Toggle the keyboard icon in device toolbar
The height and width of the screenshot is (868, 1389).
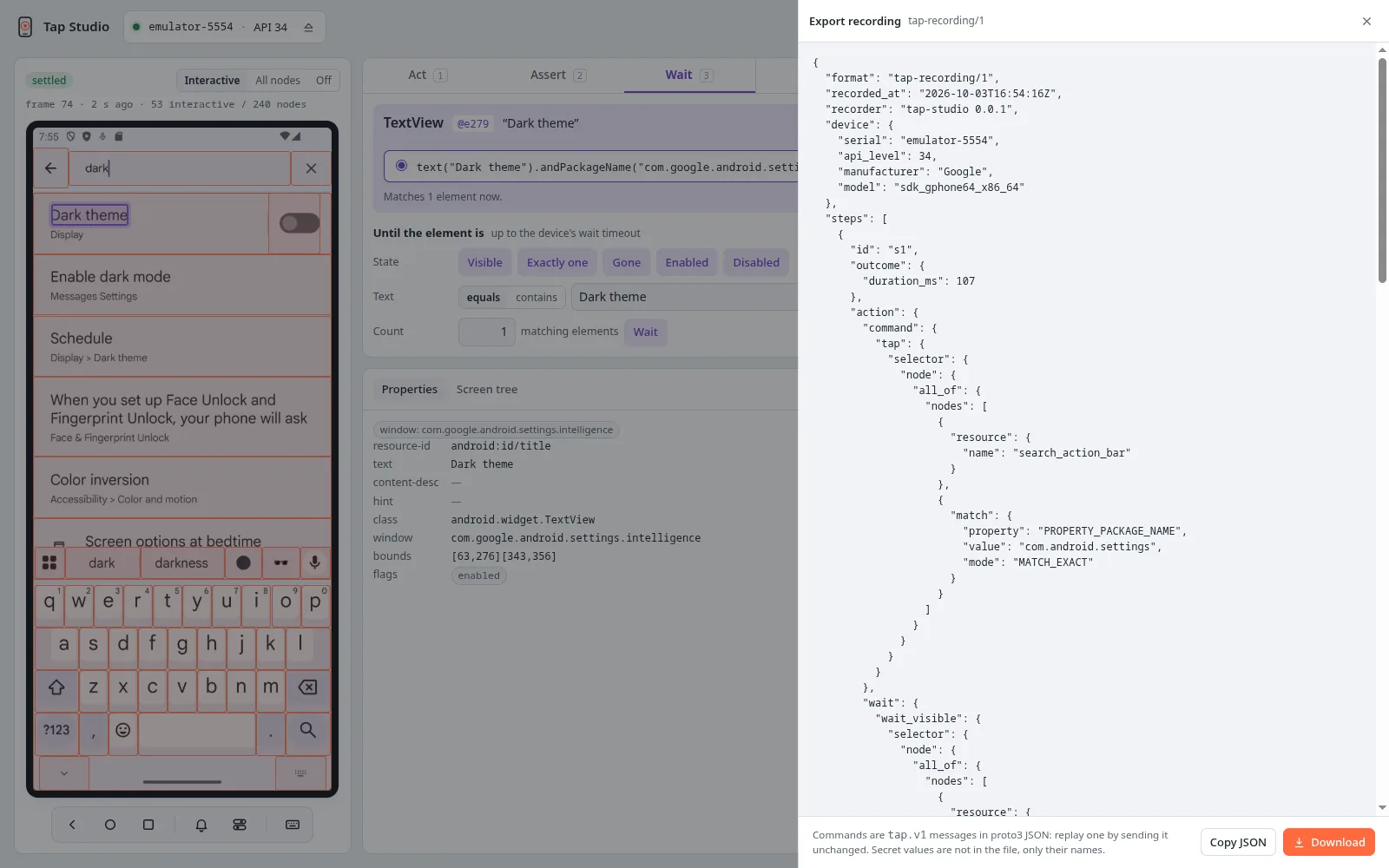(293, 825)
